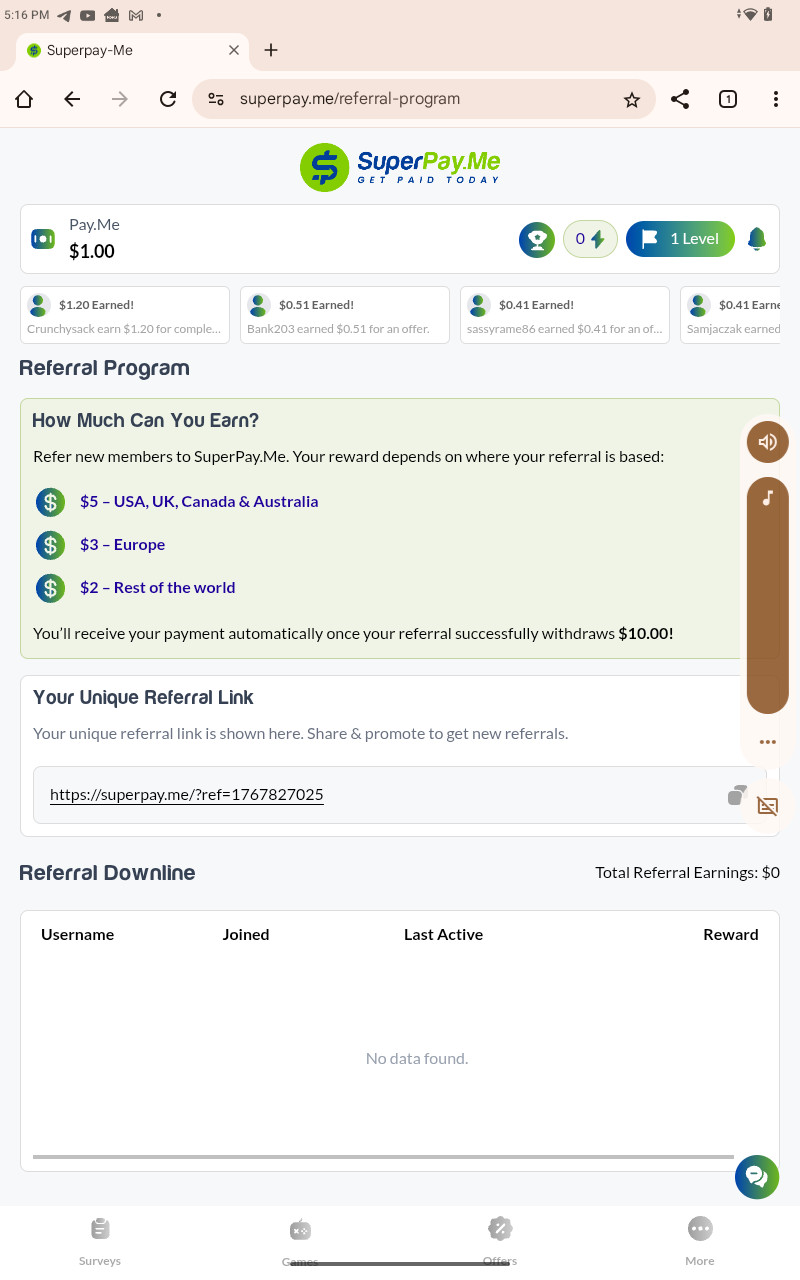The width and height of the screenshot is (800, 1280).
Task: Mute the media volume speaker button
Action: point(767,442)
